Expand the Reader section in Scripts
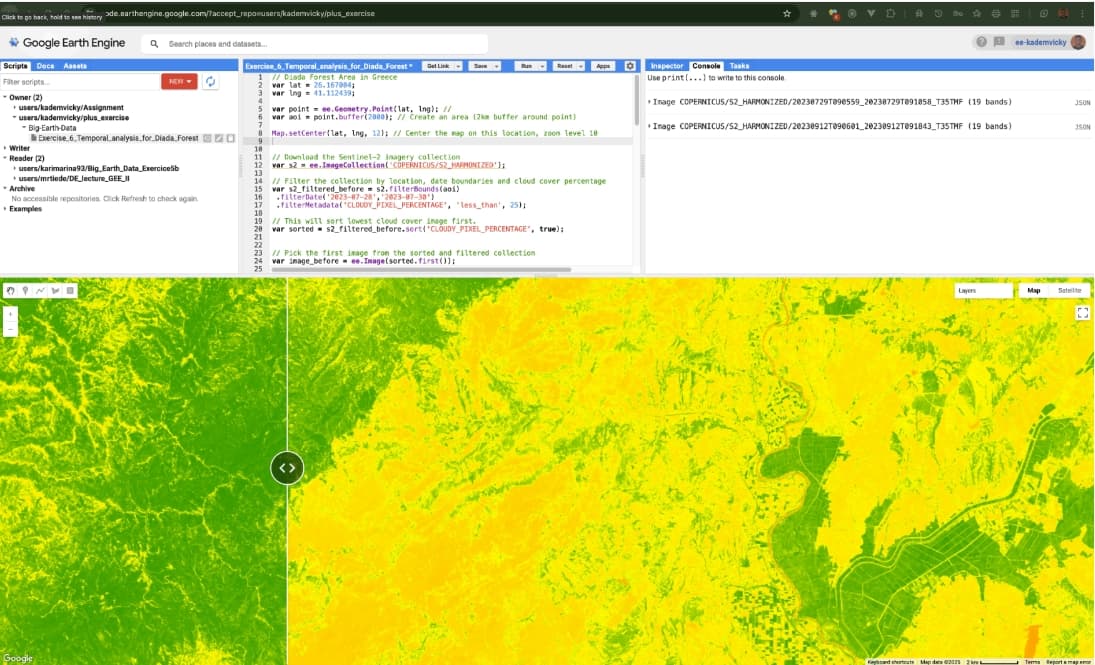Viewport: 1095px width, 665px height. pos(7,158)
